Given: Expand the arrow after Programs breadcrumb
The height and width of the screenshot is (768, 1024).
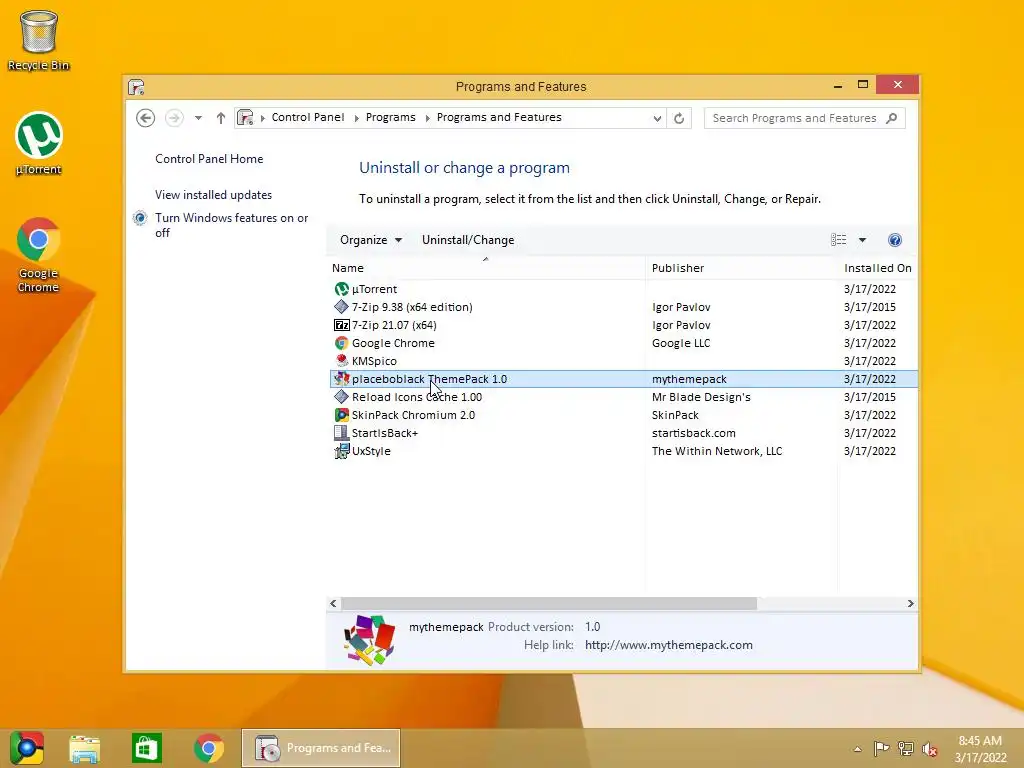Looking at the screenshot, I should [x=428, y=118].
